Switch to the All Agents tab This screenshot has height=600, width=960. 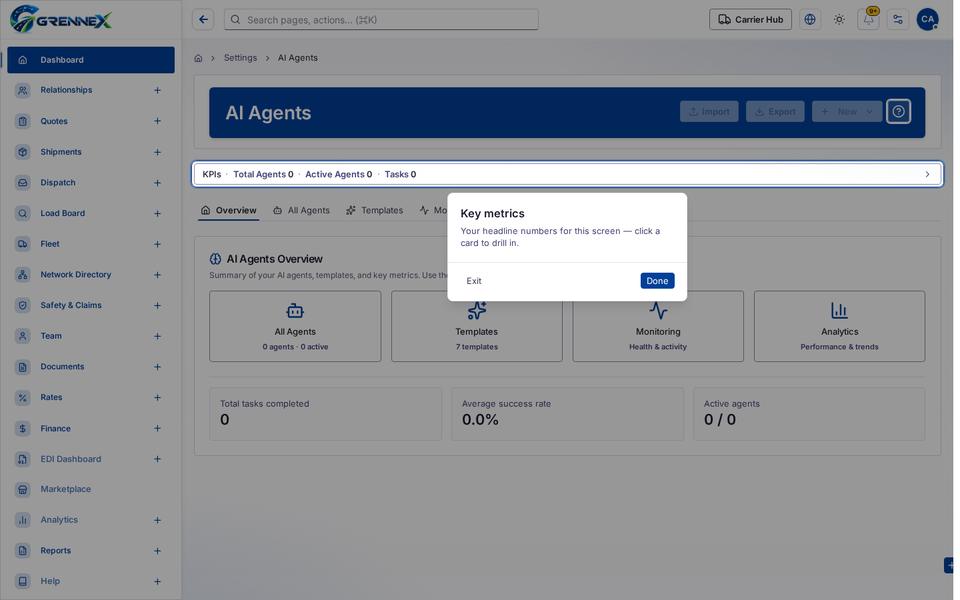[301, 211]
